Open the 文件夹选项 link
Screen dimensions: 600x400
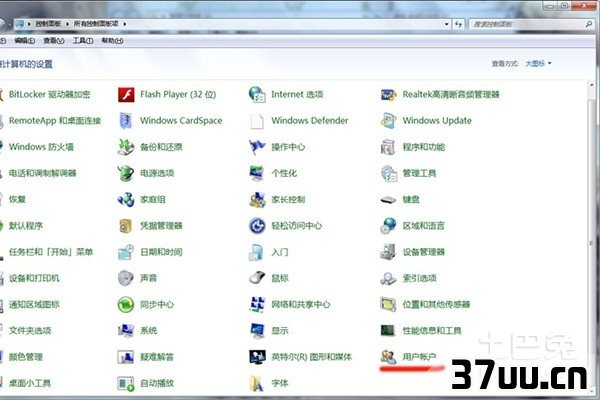tap(30, 331)
